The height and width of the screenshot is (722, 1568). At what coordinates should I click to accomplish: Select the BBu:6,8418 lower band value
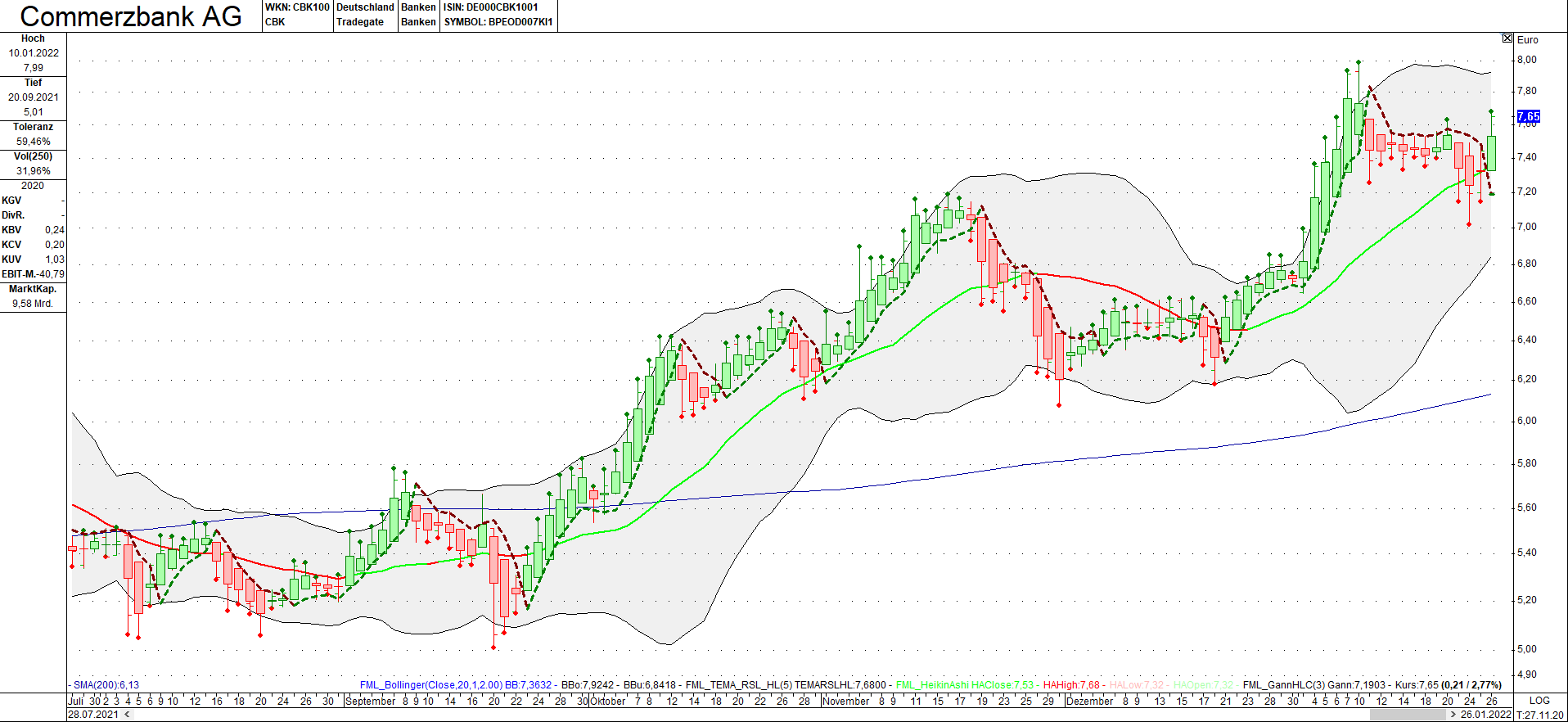pos(650,685)
